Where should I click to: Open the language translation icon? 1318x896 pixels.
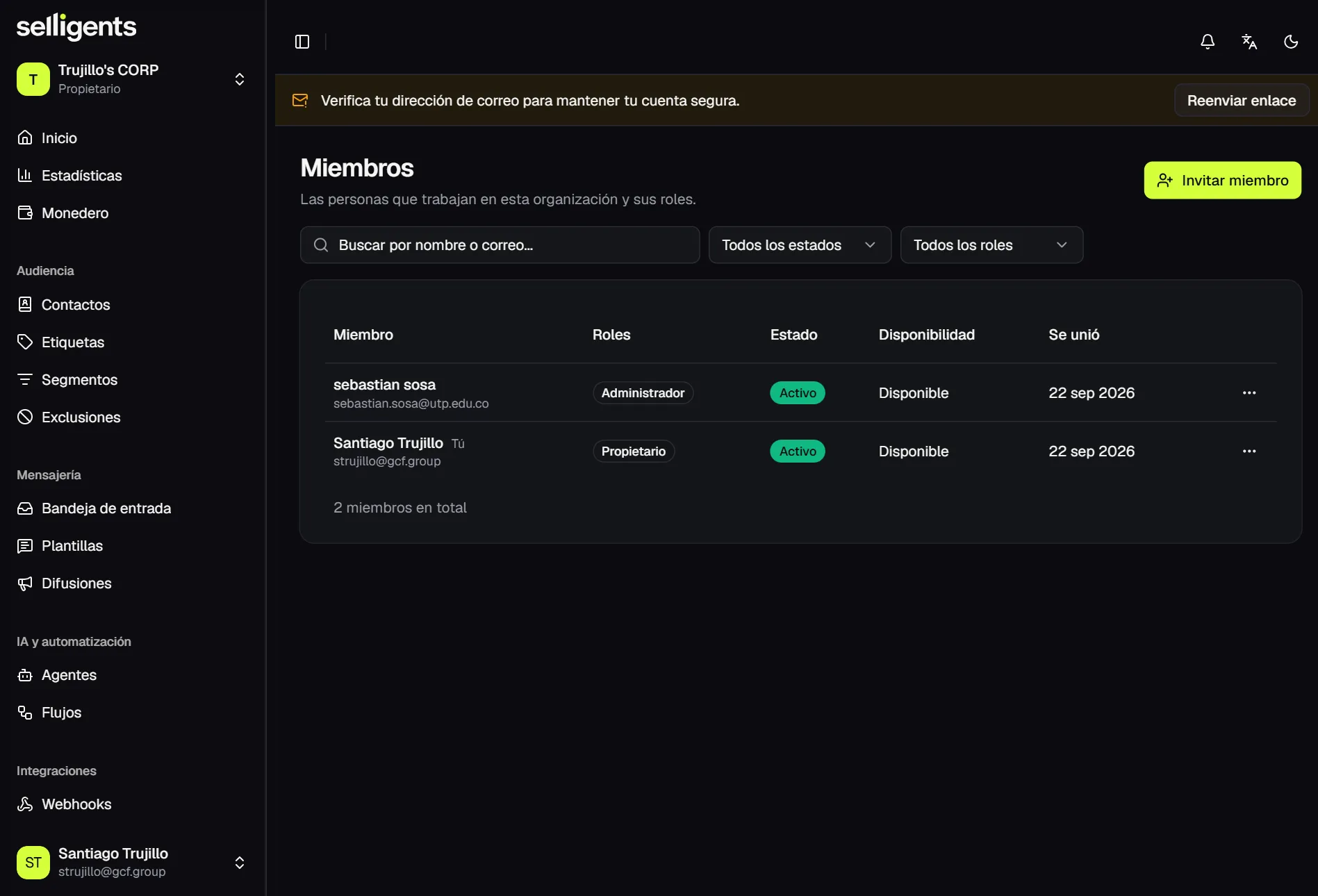pyautogui.click(x=1249, y=42)
